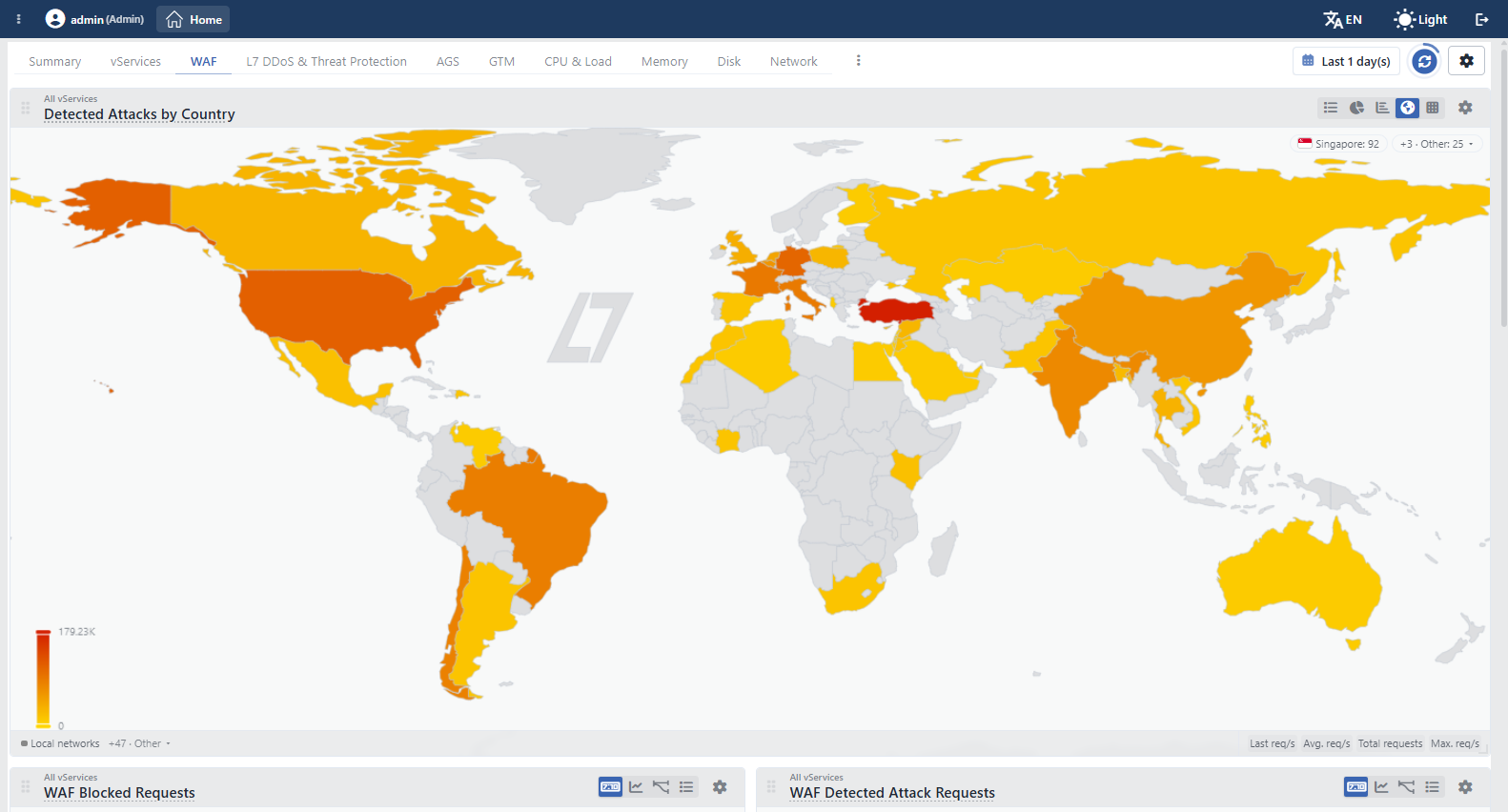Click the color scale legend bar

tap(43, 679)
